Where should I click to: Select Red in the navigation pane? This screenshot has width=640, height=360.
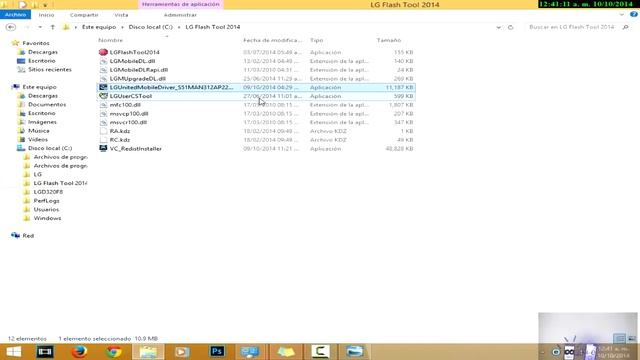28,236
